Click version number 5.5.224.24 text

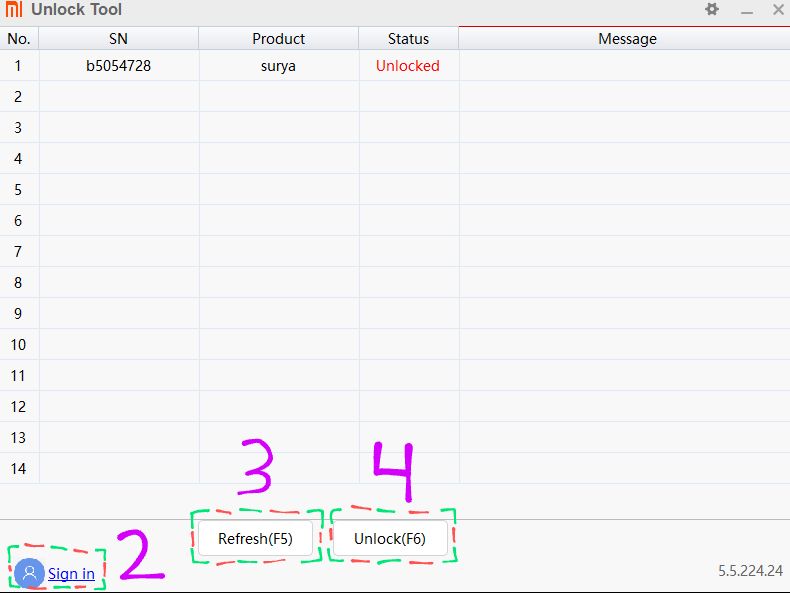750,571
